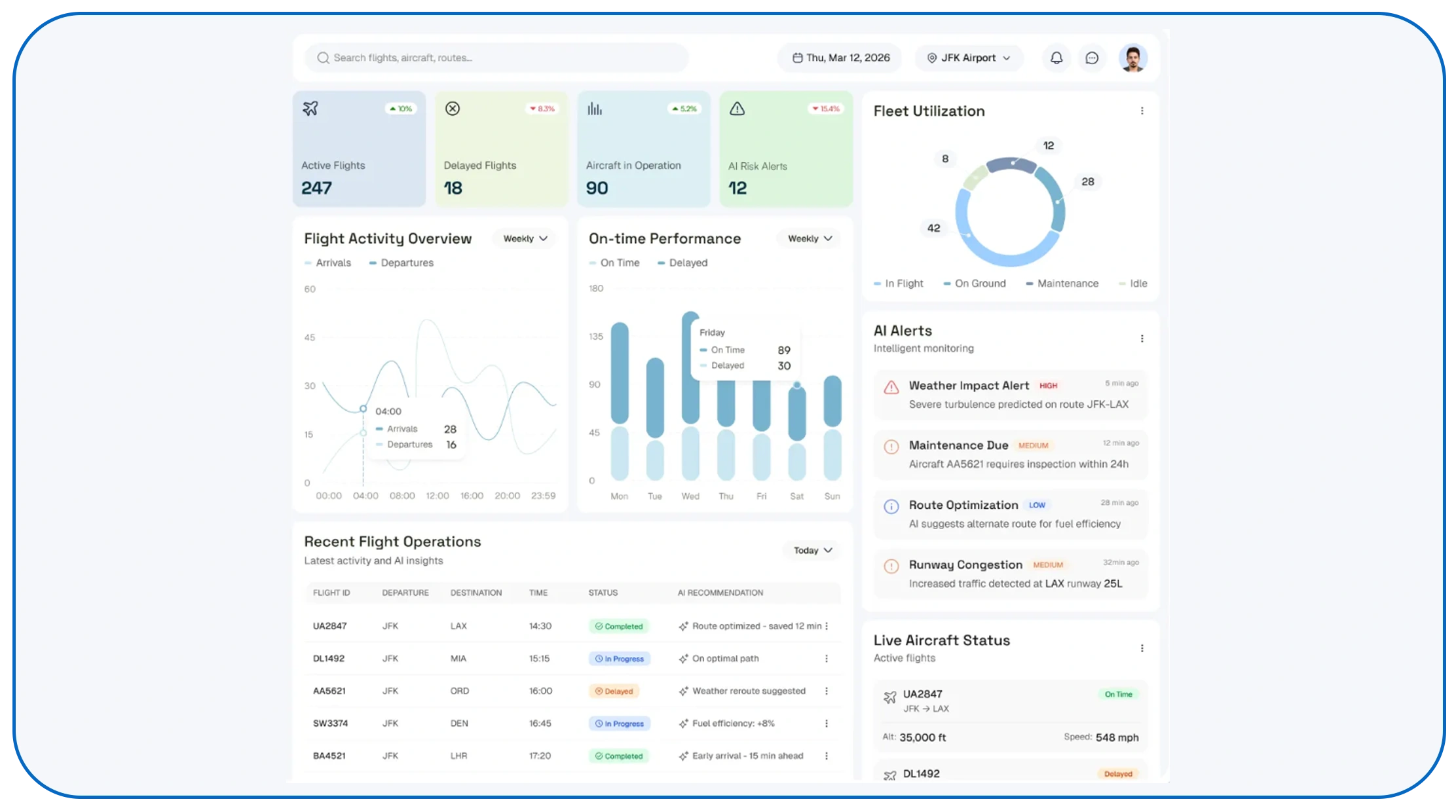Click the Active Flights airplane icon
The width and height of the screenshot is (1456, 812).
pyautogui.click(x=310, y=109)
